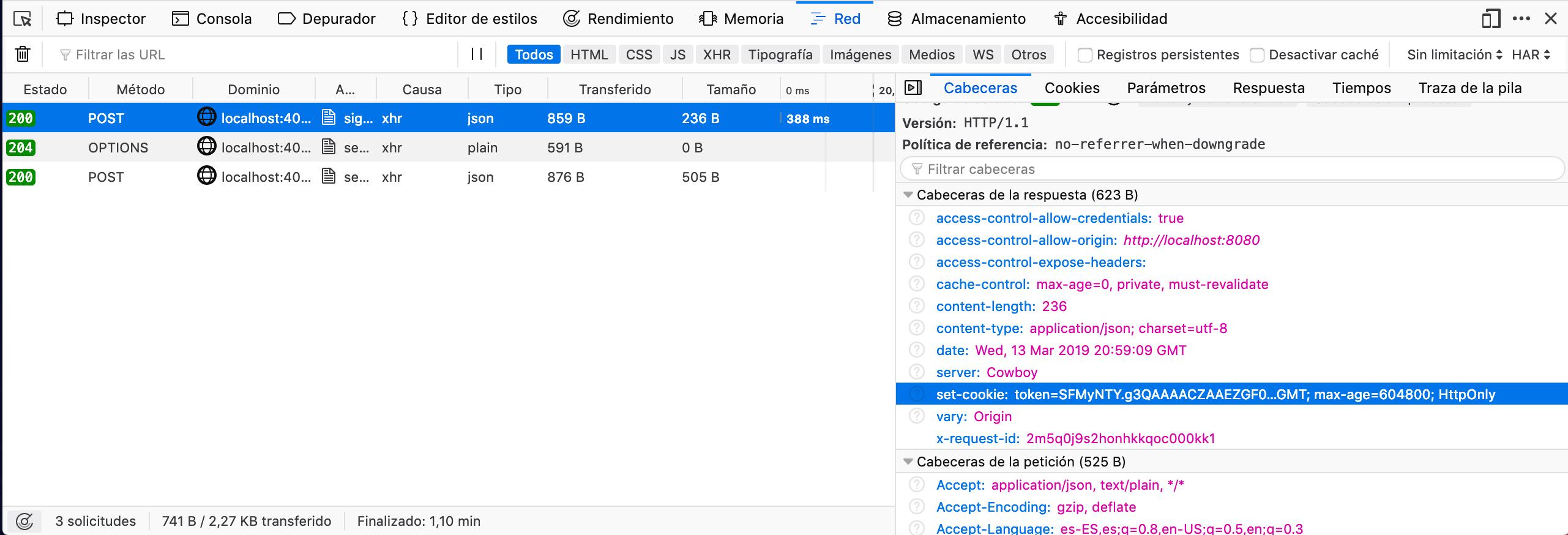Viewport: 1568px width, 535px height.
Task: Collapse Cabeceras de la respuesta section
Action: 908,195
